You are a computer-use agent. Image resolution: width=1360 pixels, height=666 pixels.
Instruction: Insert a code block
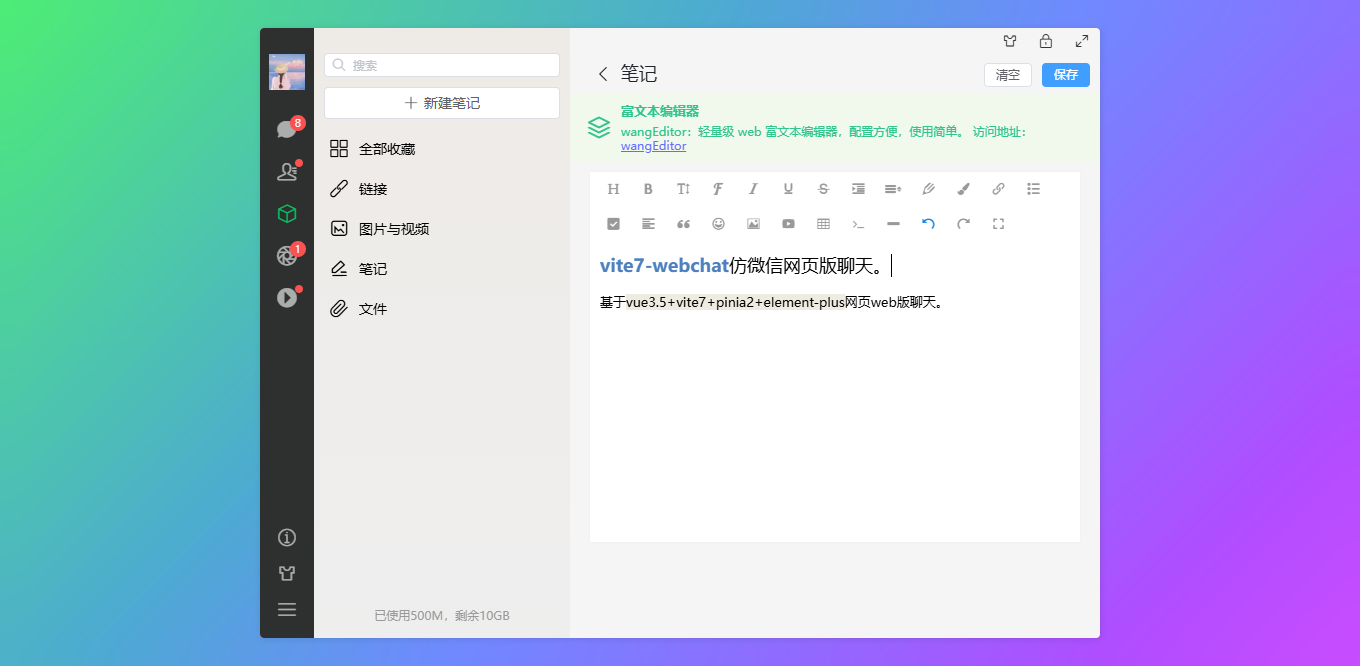click(x=858, y=224)
